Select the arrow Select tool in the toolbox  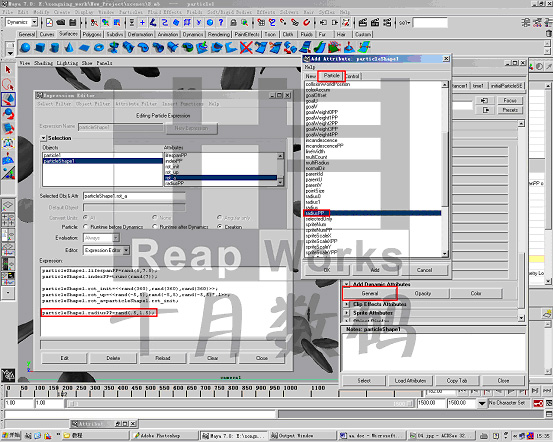(8, 69)
